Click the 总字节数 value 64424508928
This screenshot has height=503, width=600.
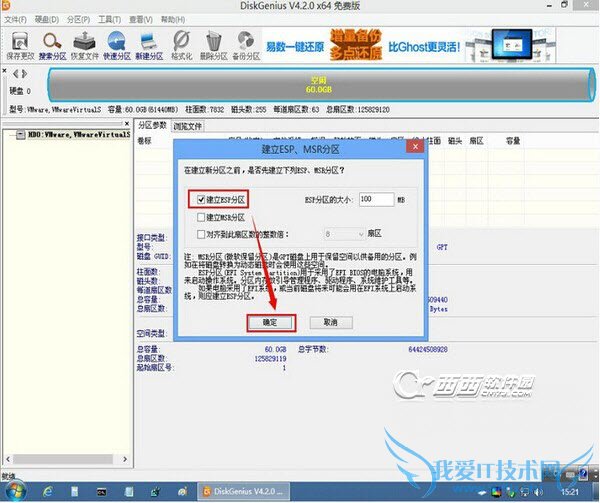coord(428,349)
